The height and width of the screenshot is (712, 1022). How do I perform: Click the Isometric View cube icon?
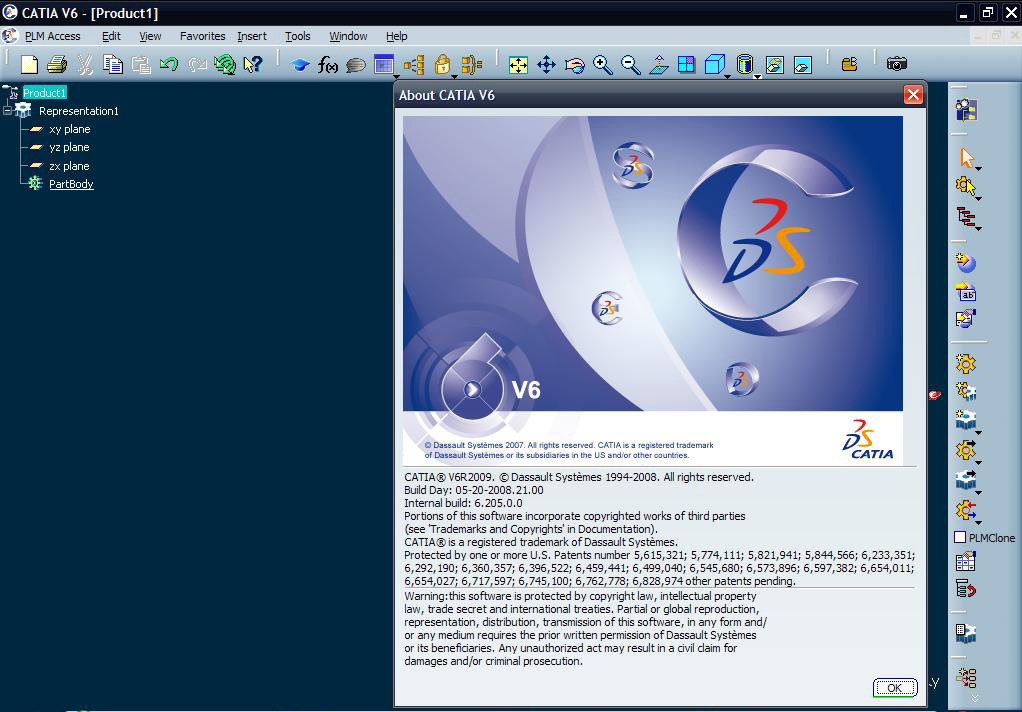coord(715,64)
